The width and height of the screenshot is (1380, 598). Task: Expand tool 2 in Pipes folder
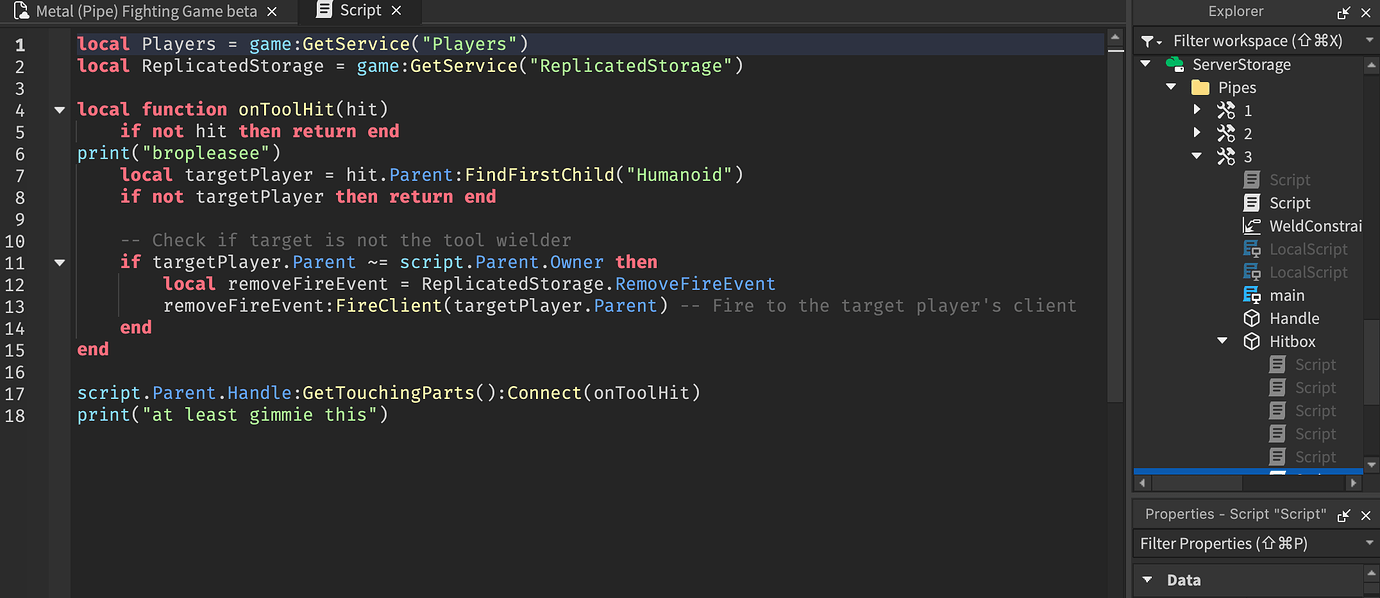(1197, 133)
